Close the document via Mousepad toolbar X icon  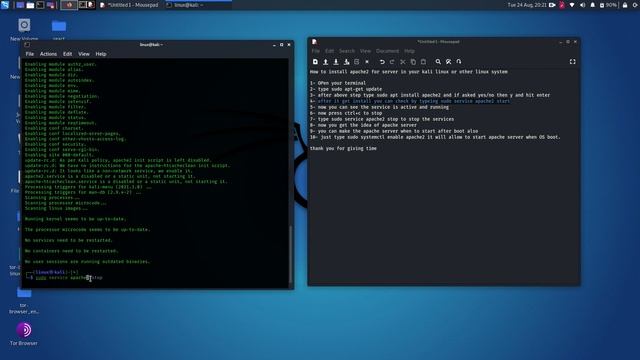[367, 62]
